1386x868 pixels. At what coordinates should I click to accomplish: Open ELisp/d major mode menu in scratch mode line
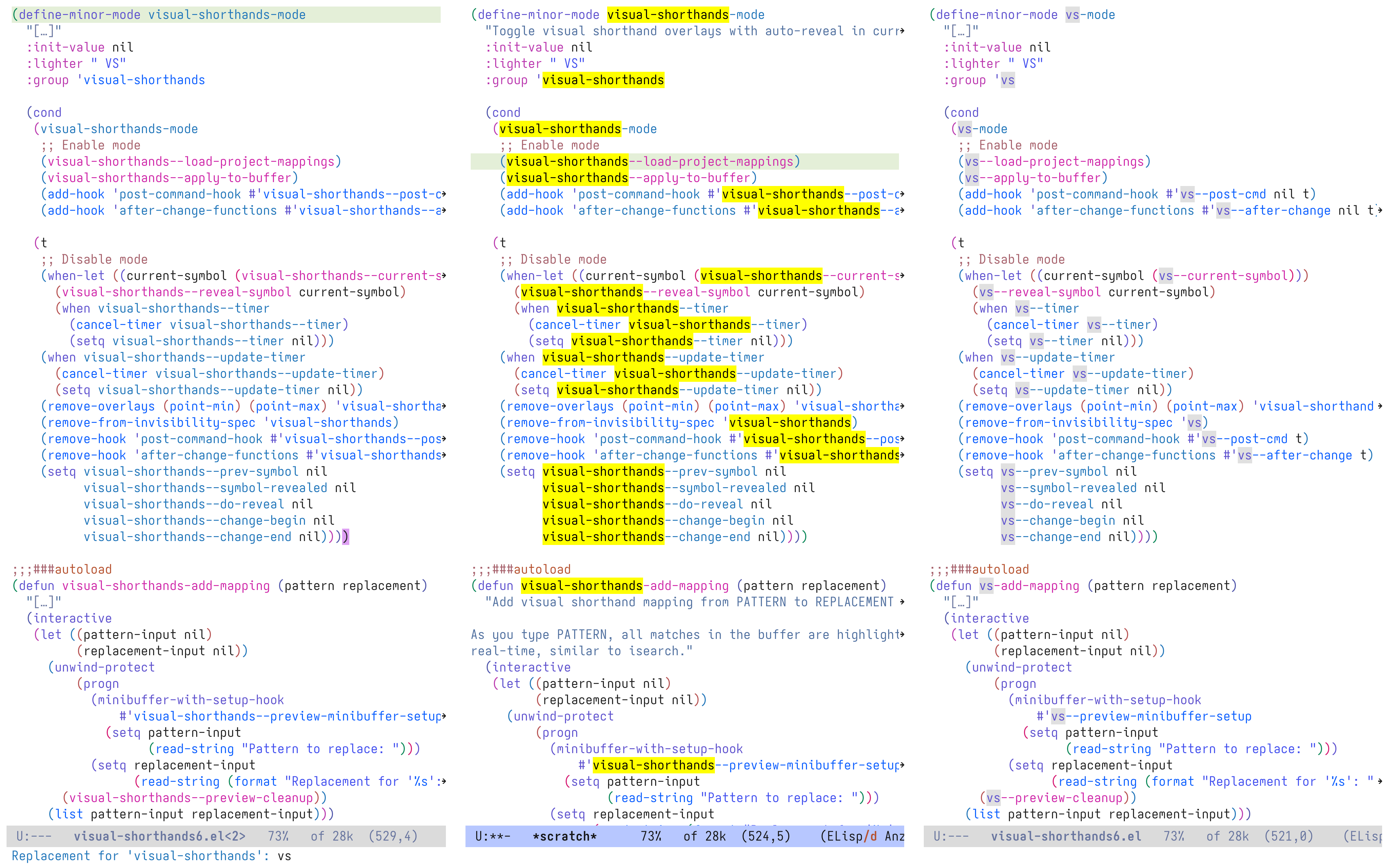pyautogui.click(x=849, y=836)
